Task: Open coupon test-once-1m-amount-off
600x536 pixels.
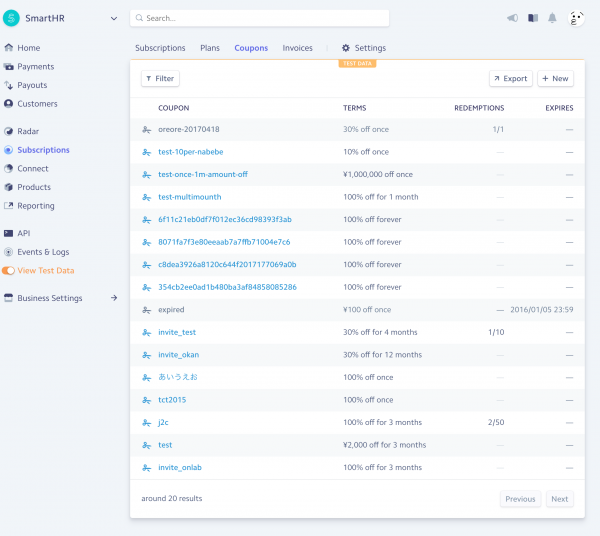Action: coord(203,174)
